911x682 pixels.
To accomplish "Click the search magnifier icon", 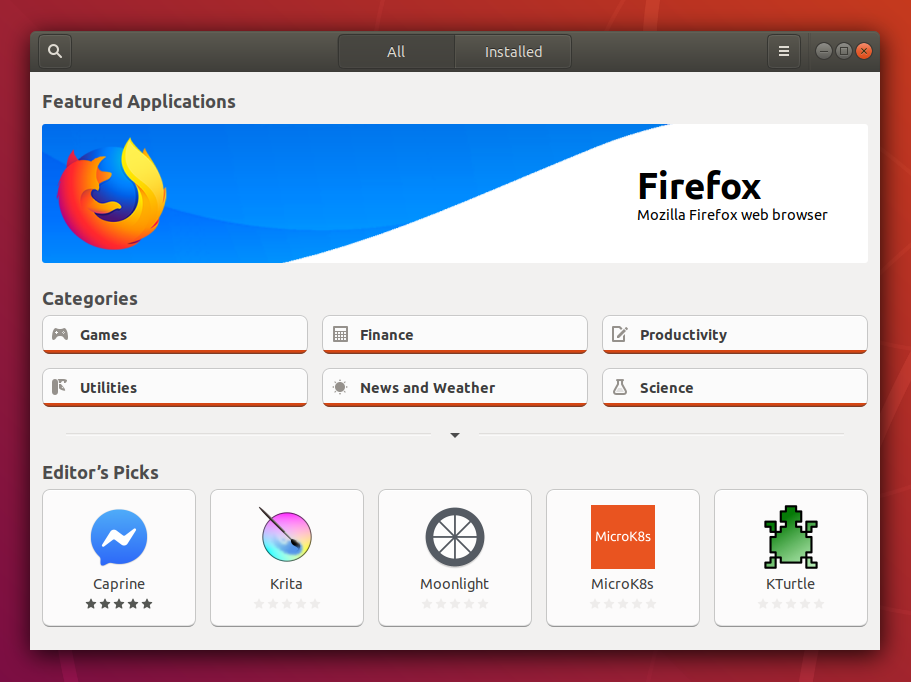I will 55,51.
